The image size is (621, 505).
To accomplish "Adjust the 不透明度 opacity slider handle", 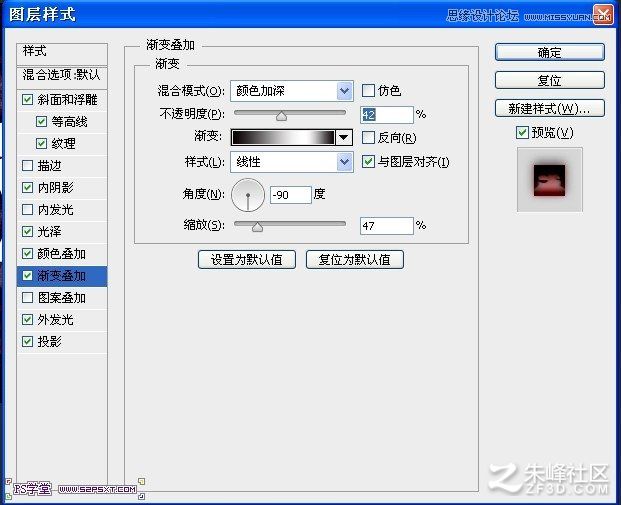I will point(281,116).
